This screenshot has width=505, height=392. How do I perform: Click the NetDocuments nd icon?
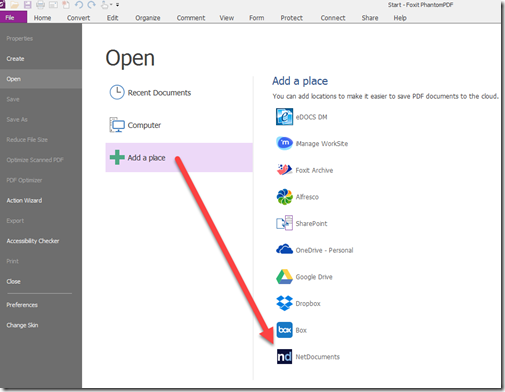[284, 357]
